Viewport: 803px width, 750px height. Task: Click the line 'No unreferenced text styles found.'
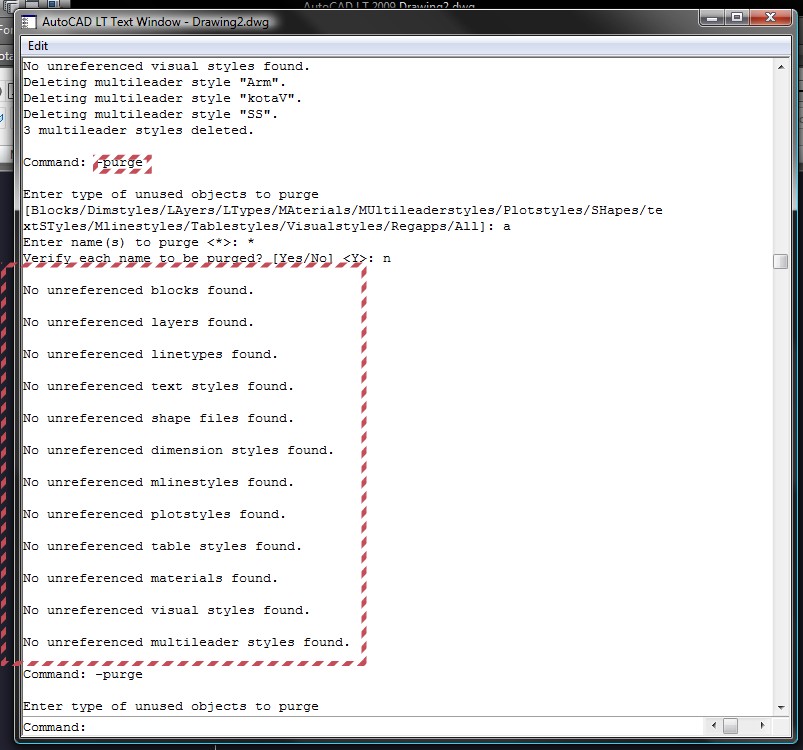tap(158, 386)
